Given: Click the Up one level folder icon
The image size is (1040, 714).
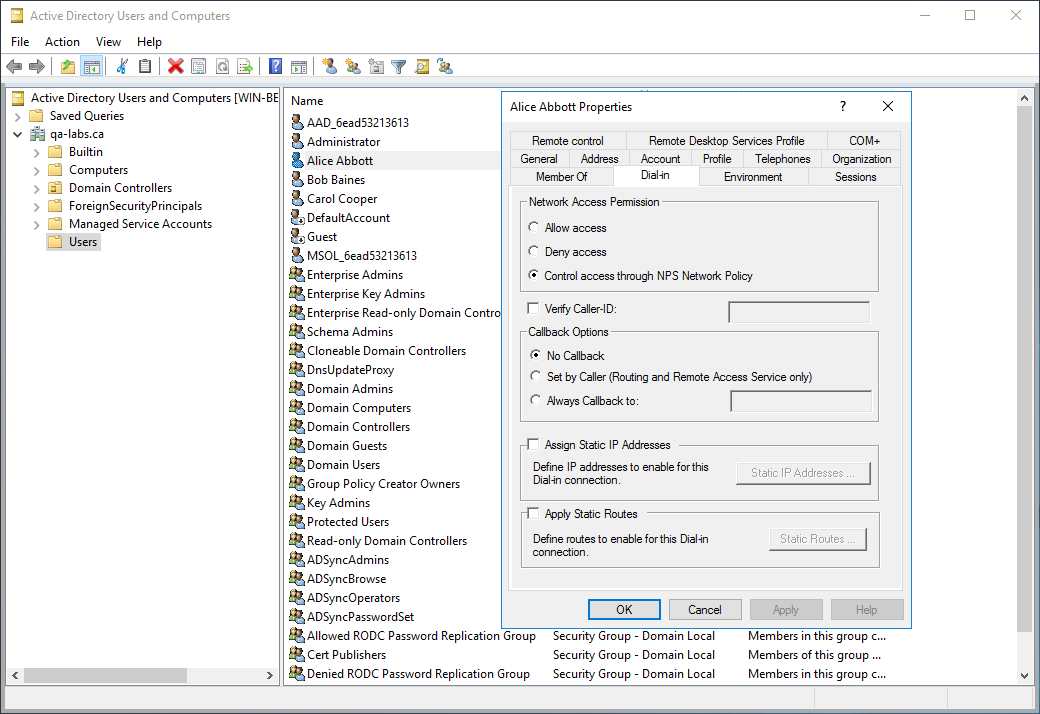Looking at the screenshot, I should [68, 67].
